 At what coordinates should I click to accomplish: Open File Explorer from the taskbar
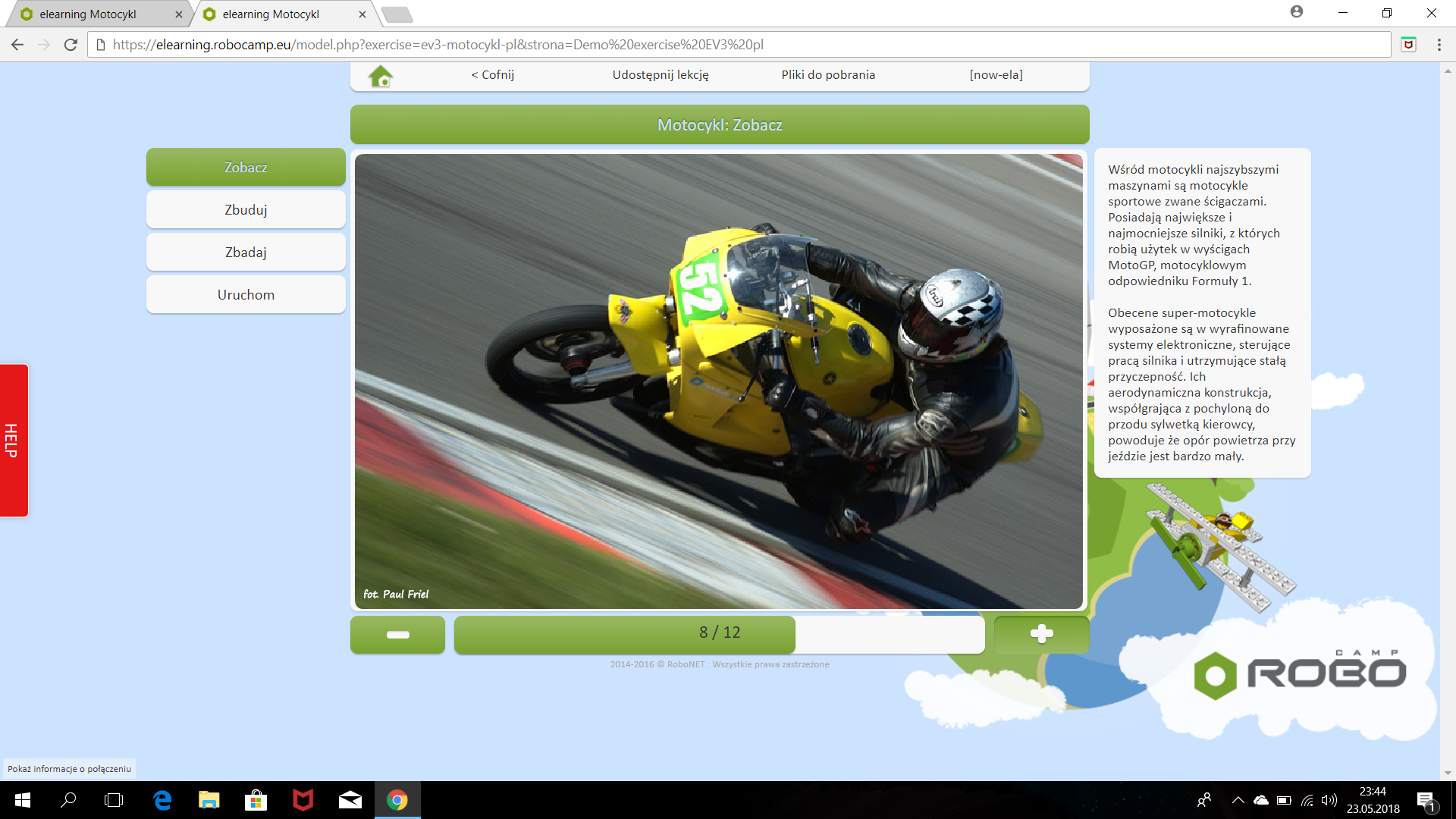pyautogui.click(x=209, y=800)
